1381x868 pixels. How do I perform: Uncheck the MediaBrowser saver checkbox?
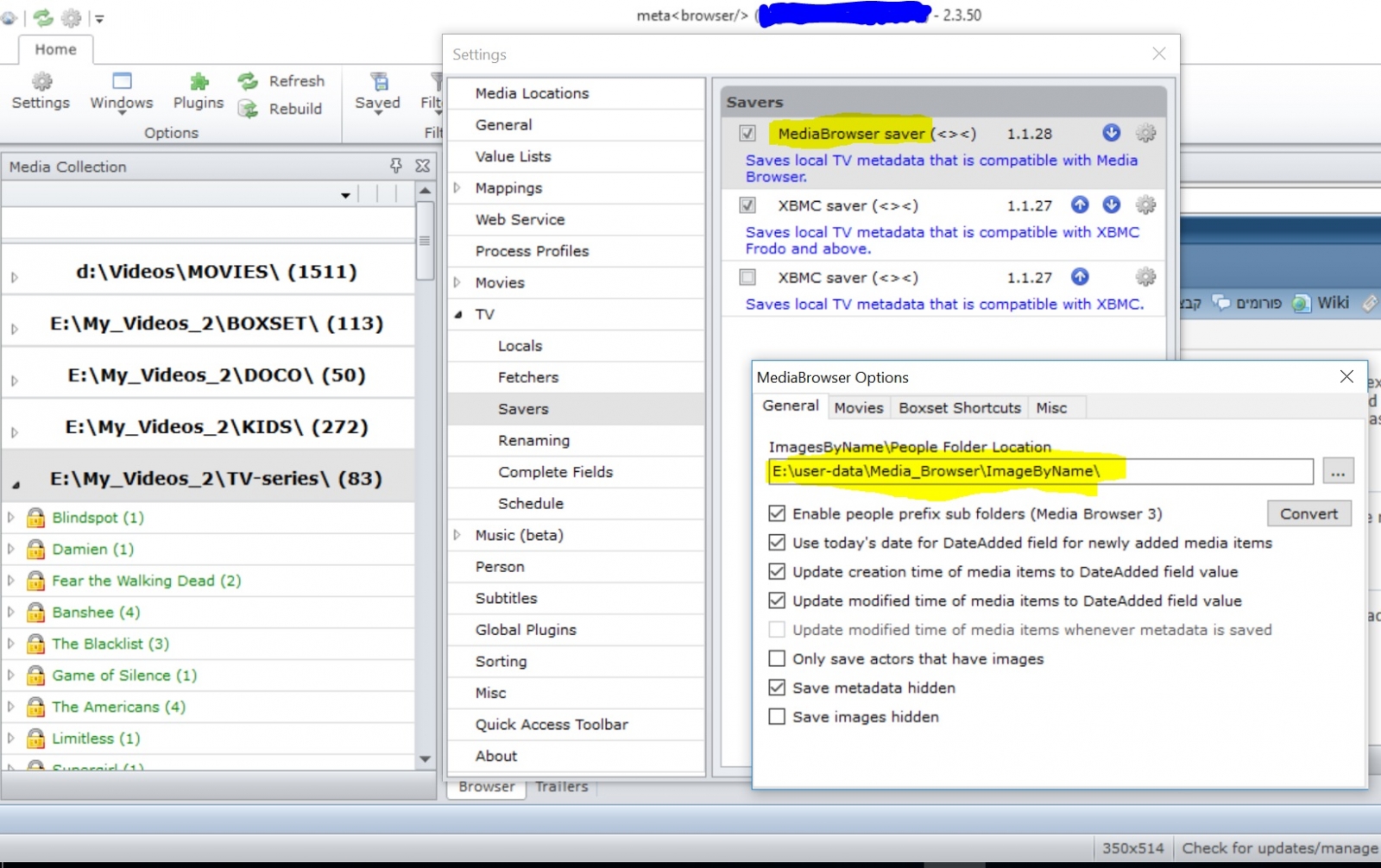[x=747, y=133]
